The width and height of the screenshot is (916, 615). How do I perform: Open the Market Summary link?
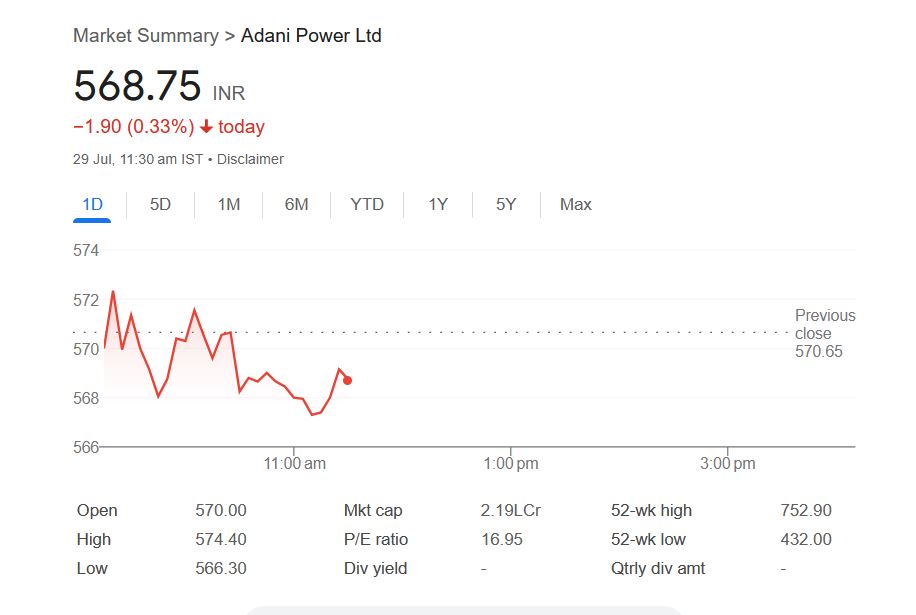point(145,36)
